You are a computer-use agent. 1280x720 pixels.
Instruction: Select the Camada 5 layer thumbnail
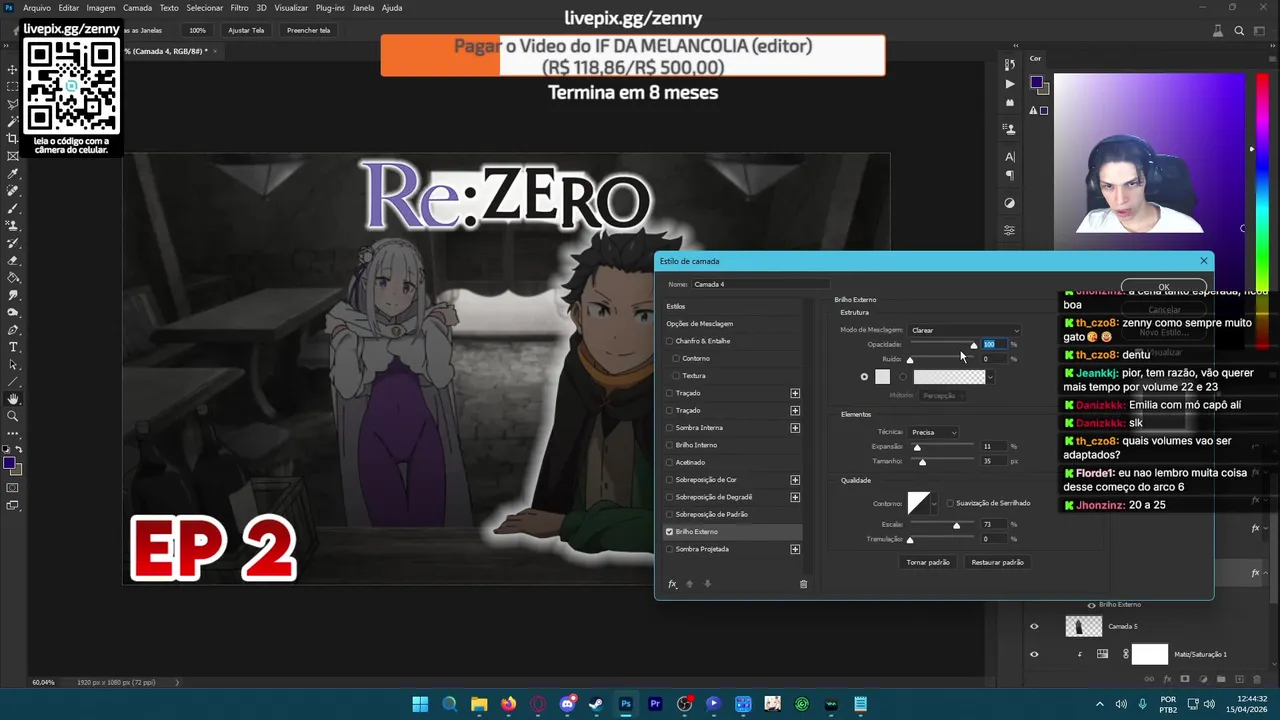[x=1083, y=627]
